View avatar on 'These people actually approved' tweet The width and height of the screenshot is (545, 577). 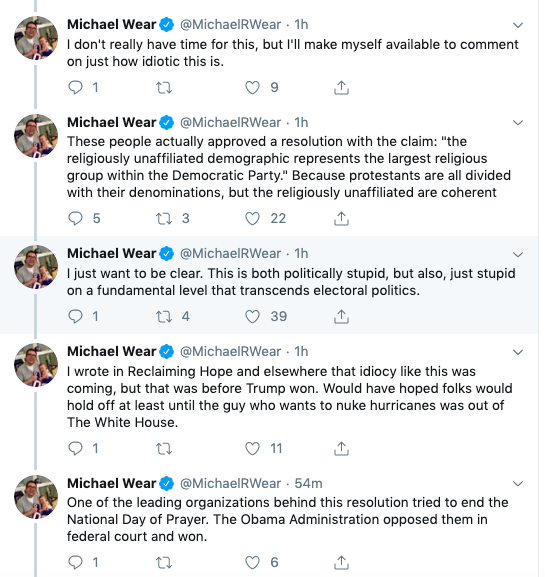tap(36, 136)
